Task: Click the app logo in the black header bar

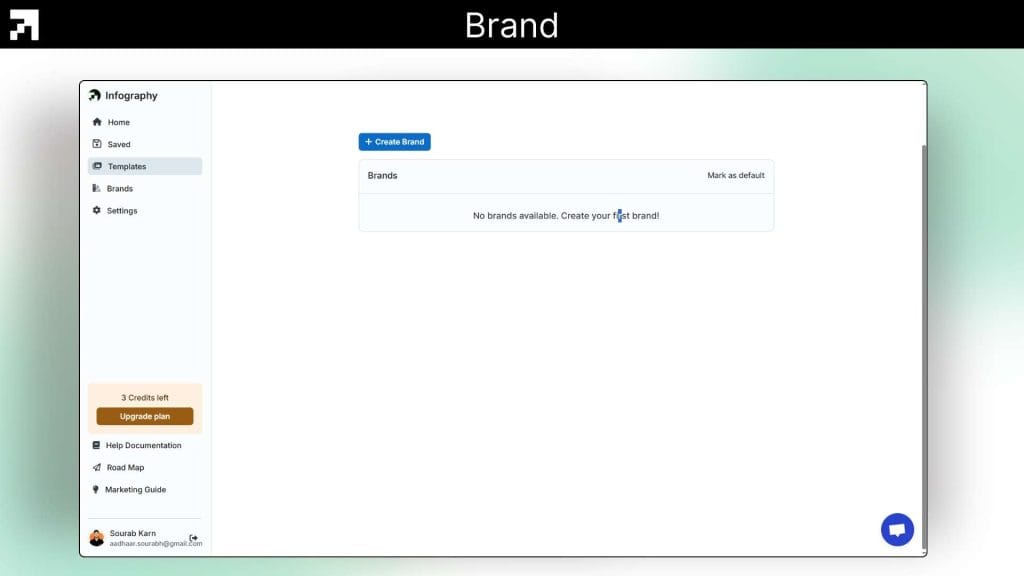Action: (22, 23)
